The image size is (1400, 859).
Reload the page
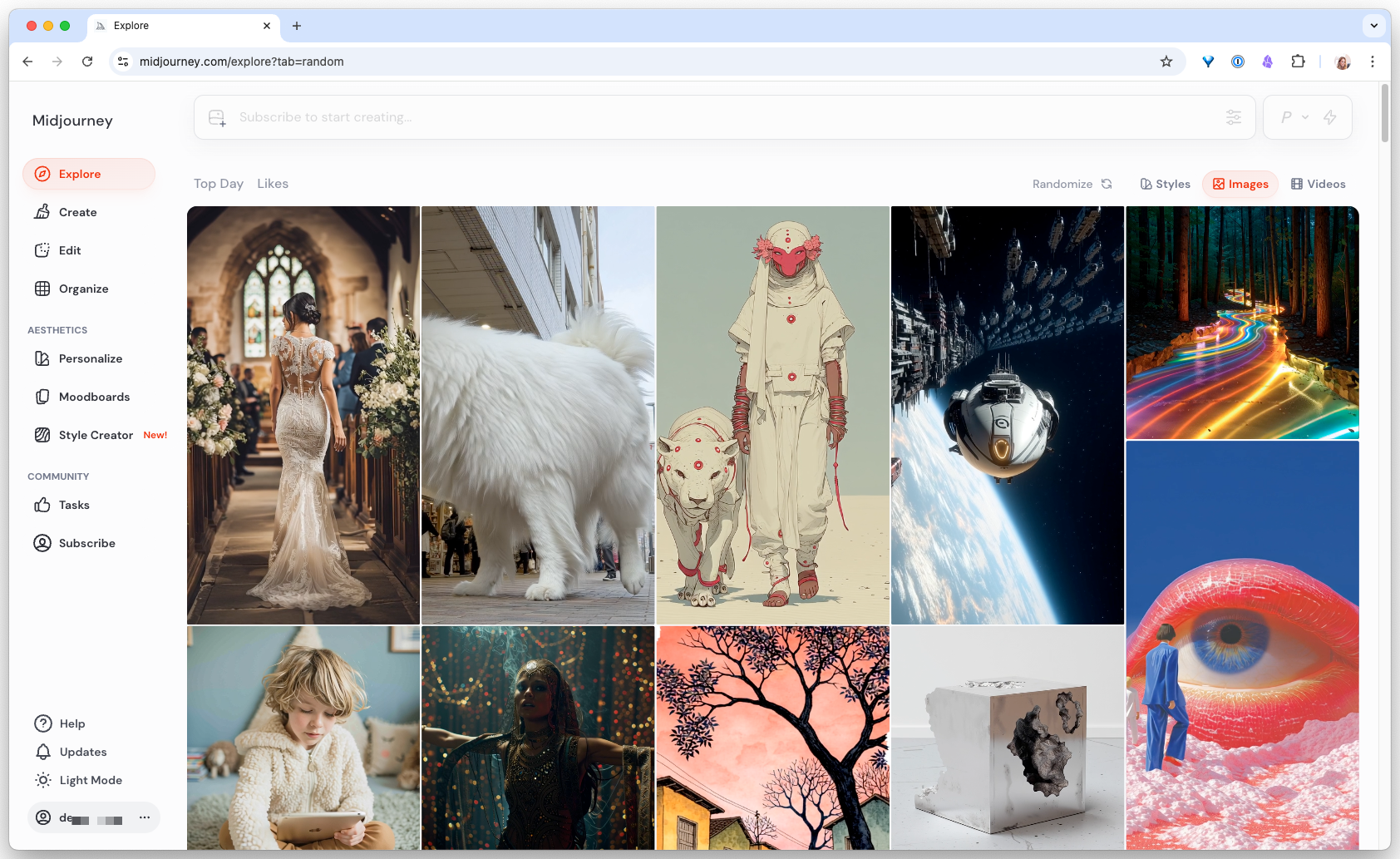pyautogui.click(x=87, y=62)
